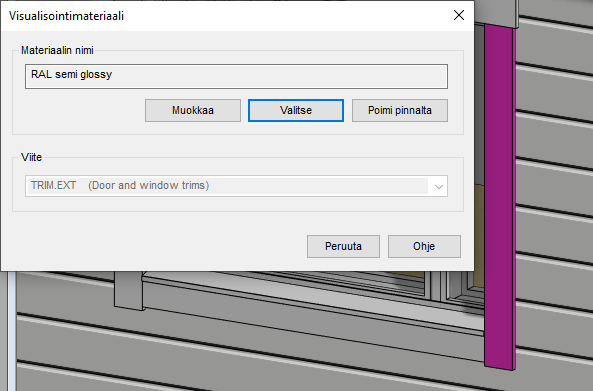Click the Valitse button
Screen dimensions: 593x391
point(296,110)
